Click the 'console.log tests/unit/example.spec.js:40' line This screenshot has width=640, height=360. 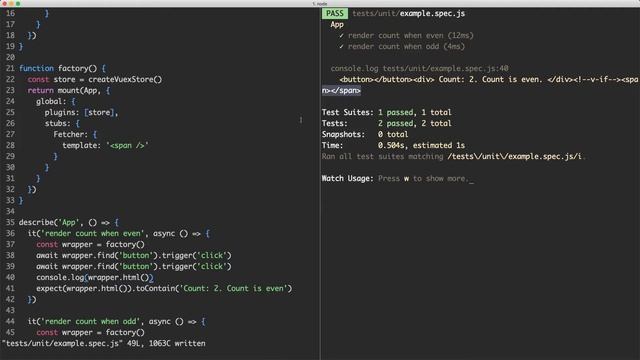[x=420, y=69]
